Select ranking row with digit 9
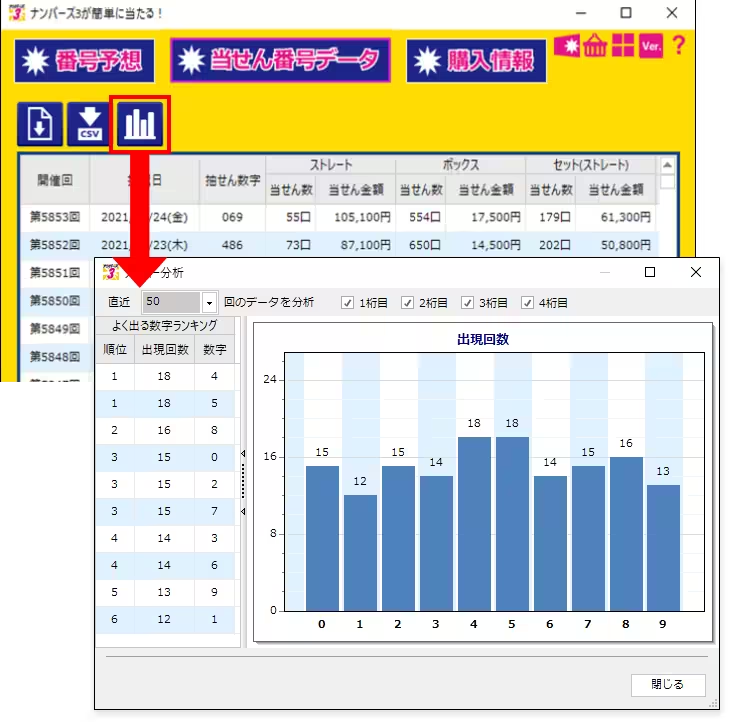 pos(165,592)
